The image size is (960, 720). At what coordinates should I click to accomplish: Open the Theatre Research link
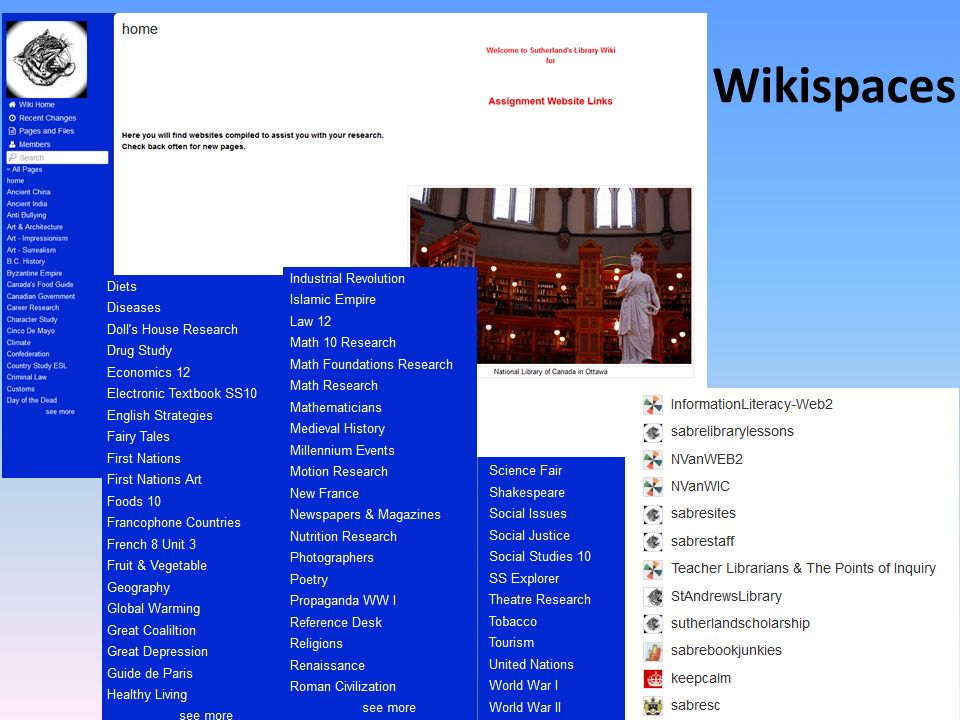[539, 600]
